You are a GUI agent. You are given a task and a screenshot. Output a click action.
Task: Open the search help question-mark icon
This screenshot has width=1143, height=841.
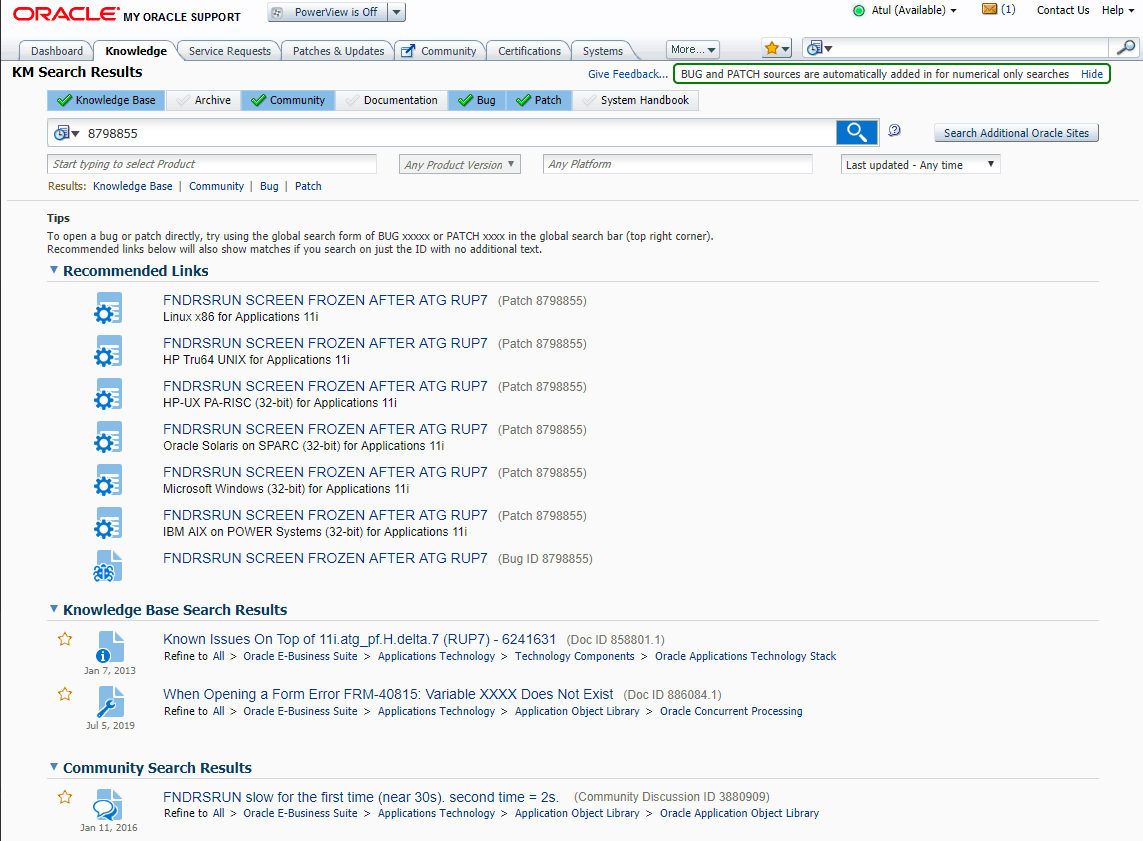click(x=894, y=130)
